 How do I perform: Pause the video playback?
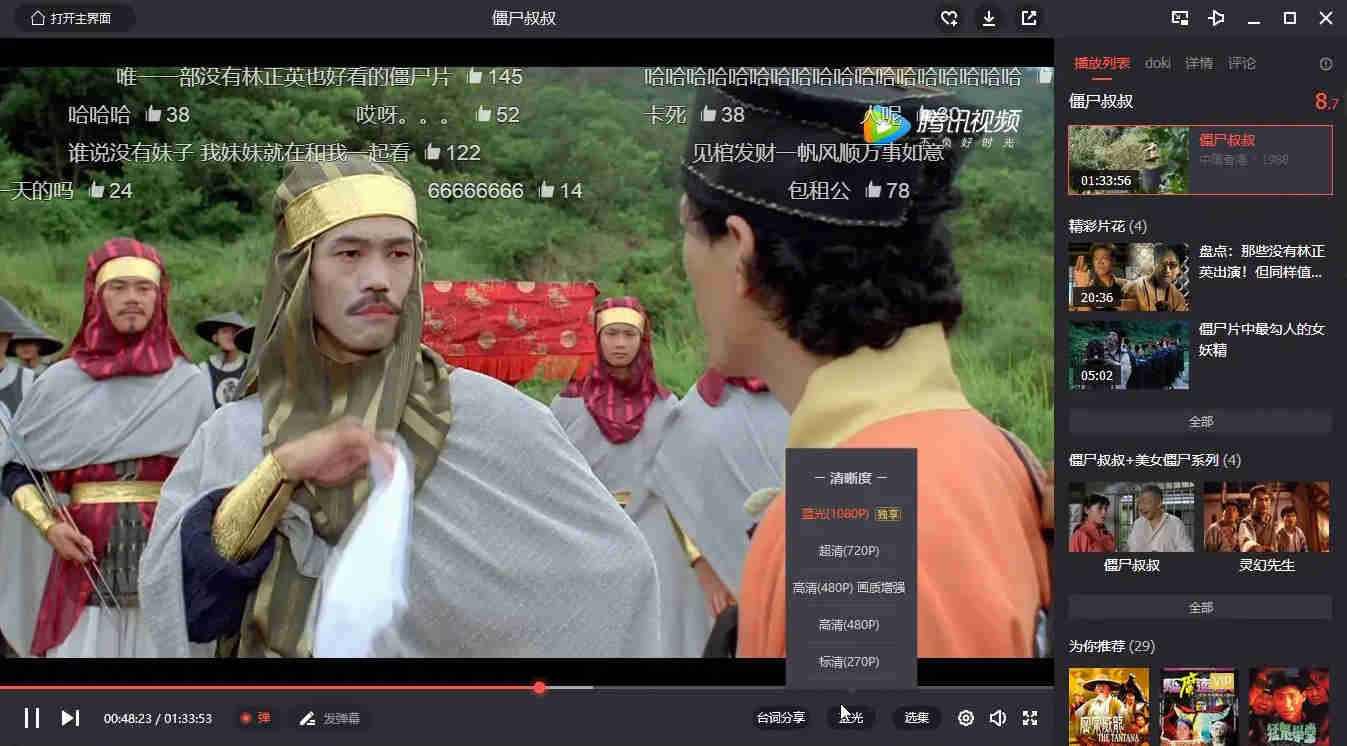(x=32, y=718)
